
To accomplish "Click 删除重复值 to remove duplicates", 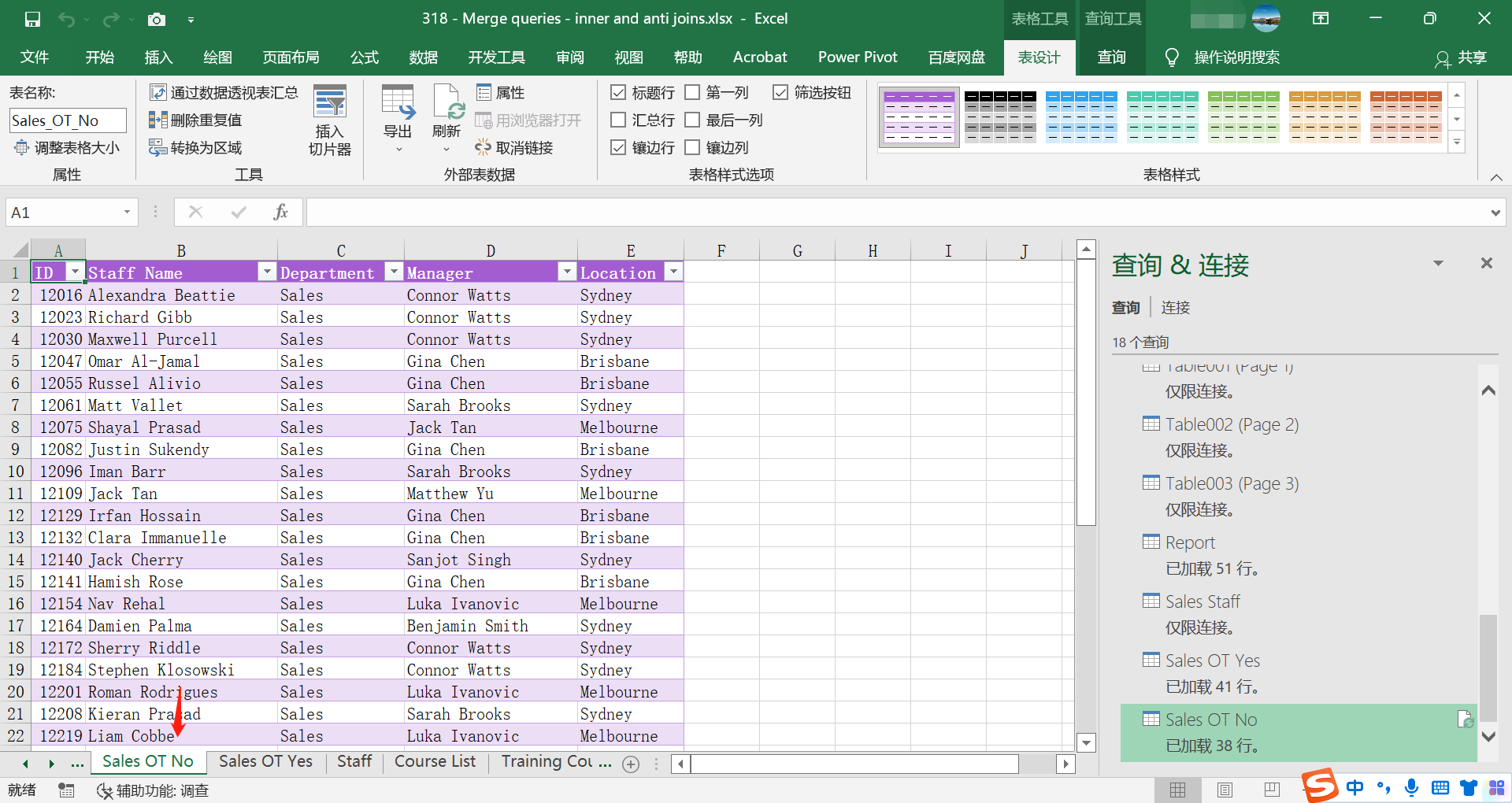I will point(197,120).
